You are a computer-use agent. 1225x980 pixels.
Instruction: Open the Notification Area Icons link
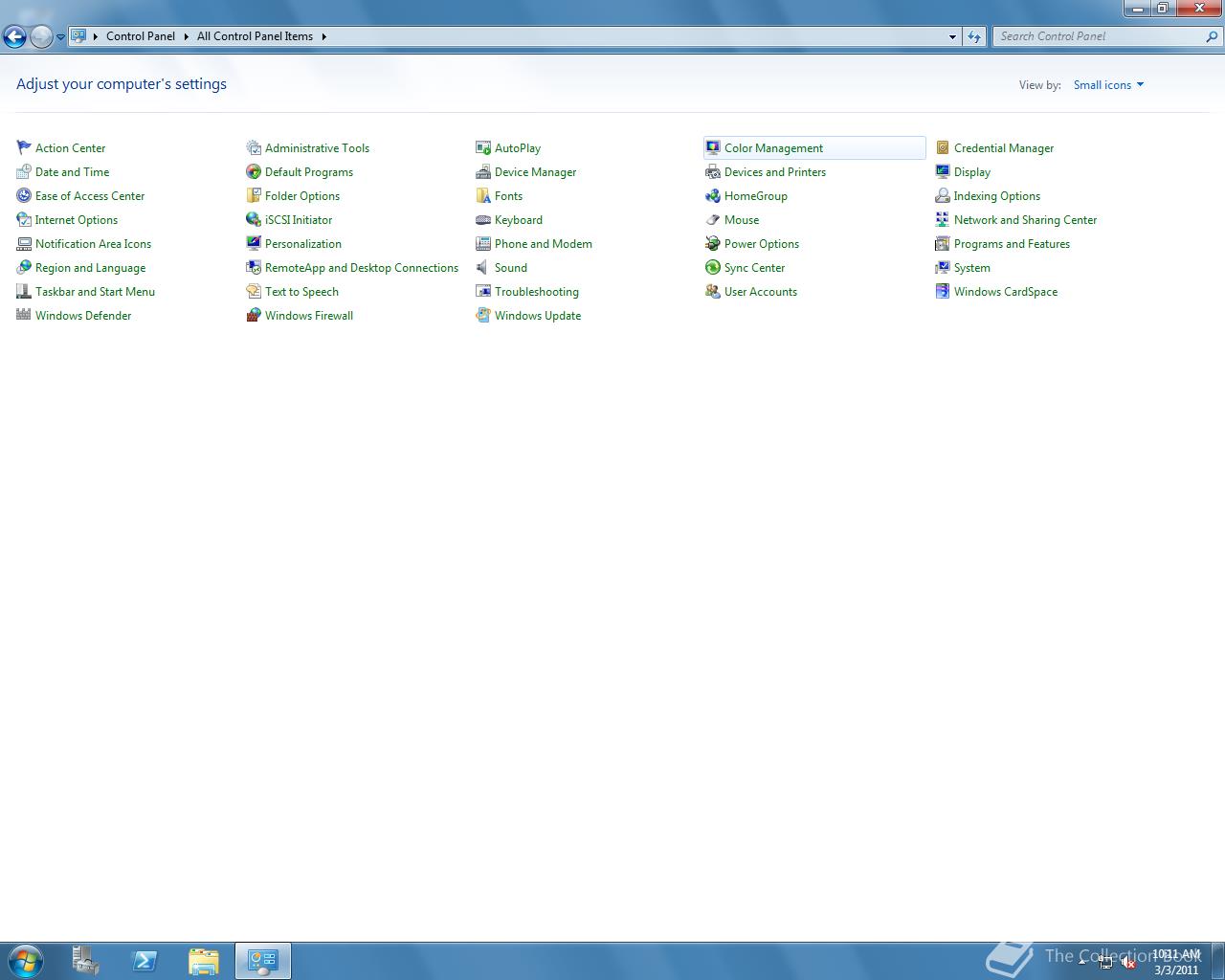[93, 244]
